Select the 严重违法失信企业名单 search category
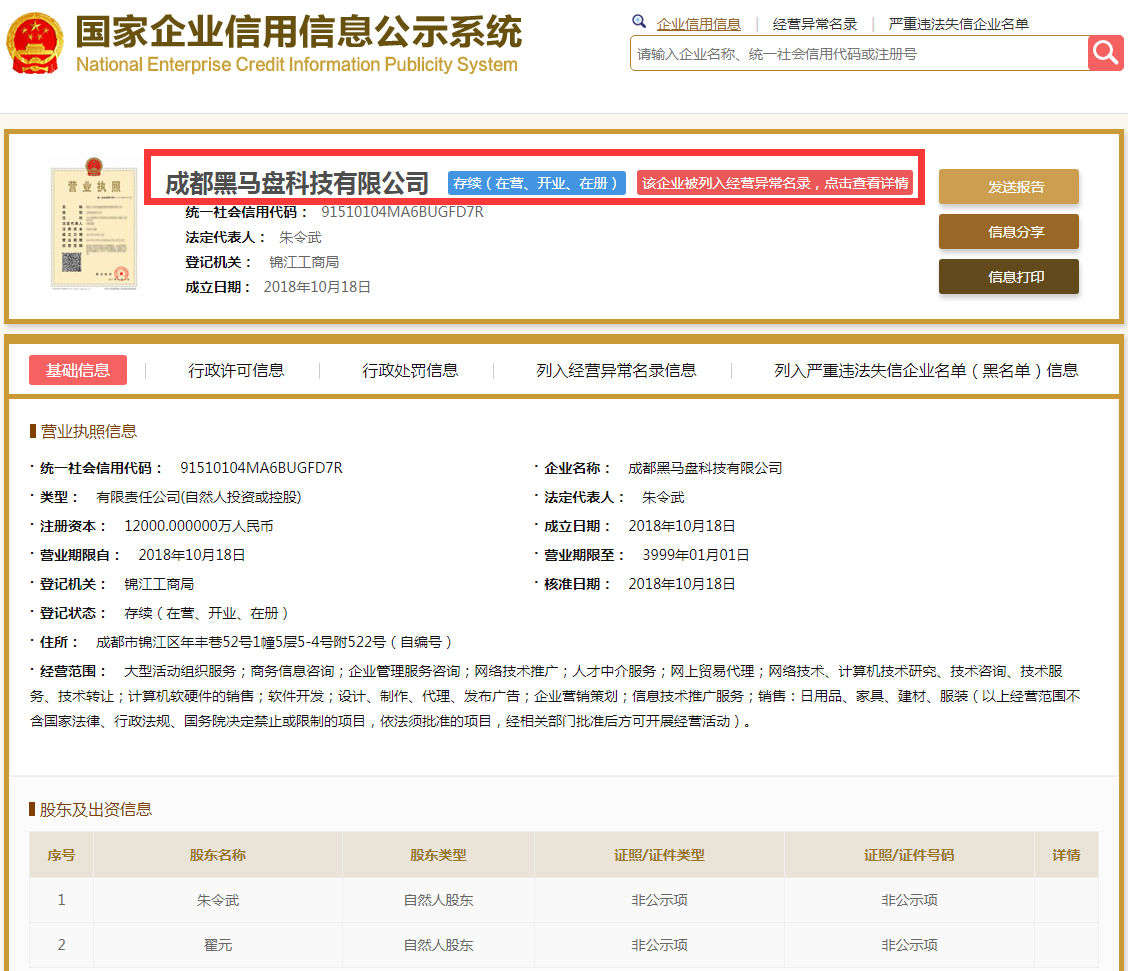 [958, 24]
